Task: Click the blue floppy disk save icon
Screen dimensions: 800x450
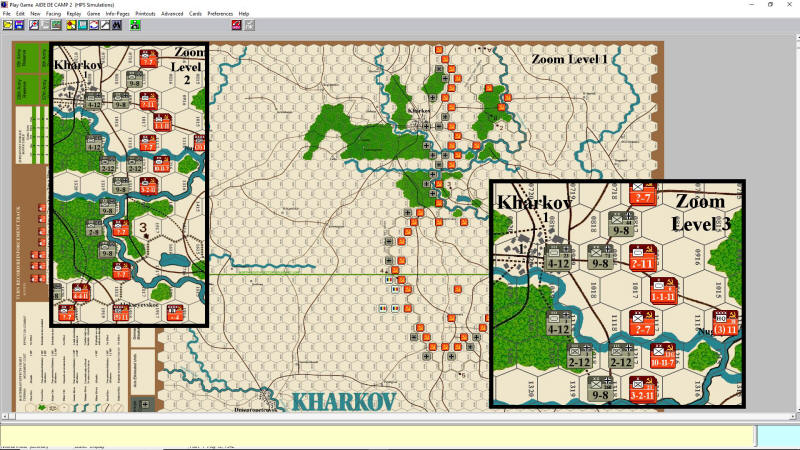Action: click(19, 24)
